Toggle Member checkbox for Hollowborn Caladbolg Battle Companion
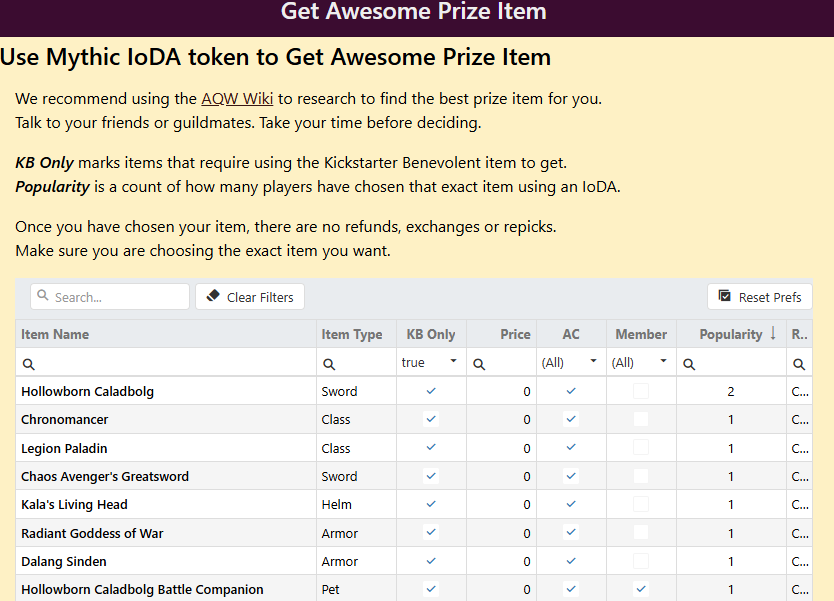The height and width of the screenshot is (601, 834). (641, 589)
